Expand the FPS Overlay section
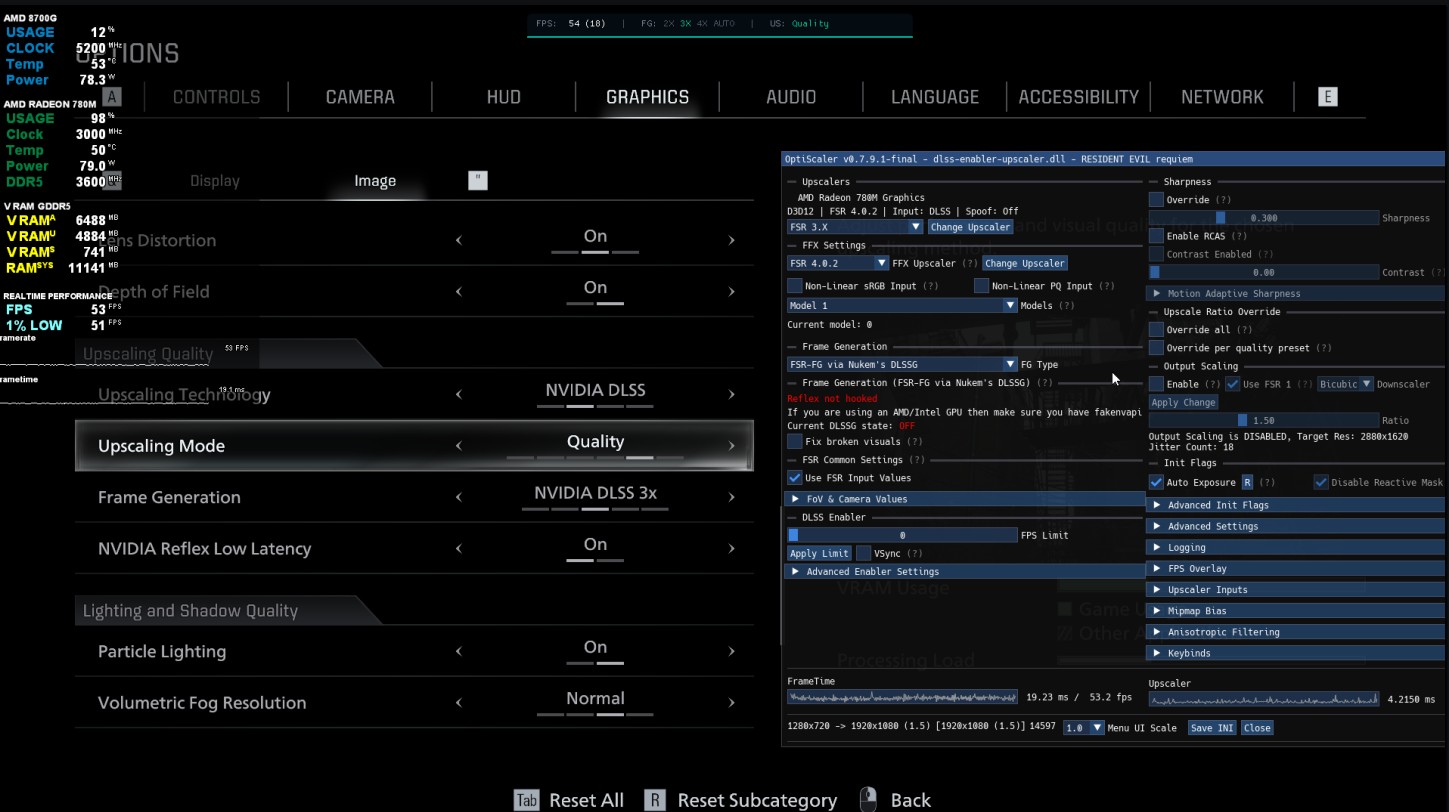Viewport: 1449px width, 812px height. click(x=1295, y=568)
